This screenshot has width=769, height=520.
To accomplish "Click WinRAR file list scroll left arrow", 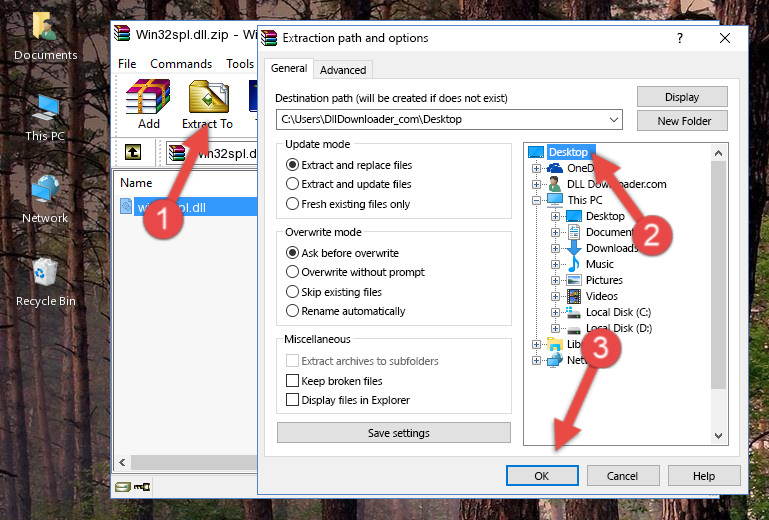I will tap(123, 462).
